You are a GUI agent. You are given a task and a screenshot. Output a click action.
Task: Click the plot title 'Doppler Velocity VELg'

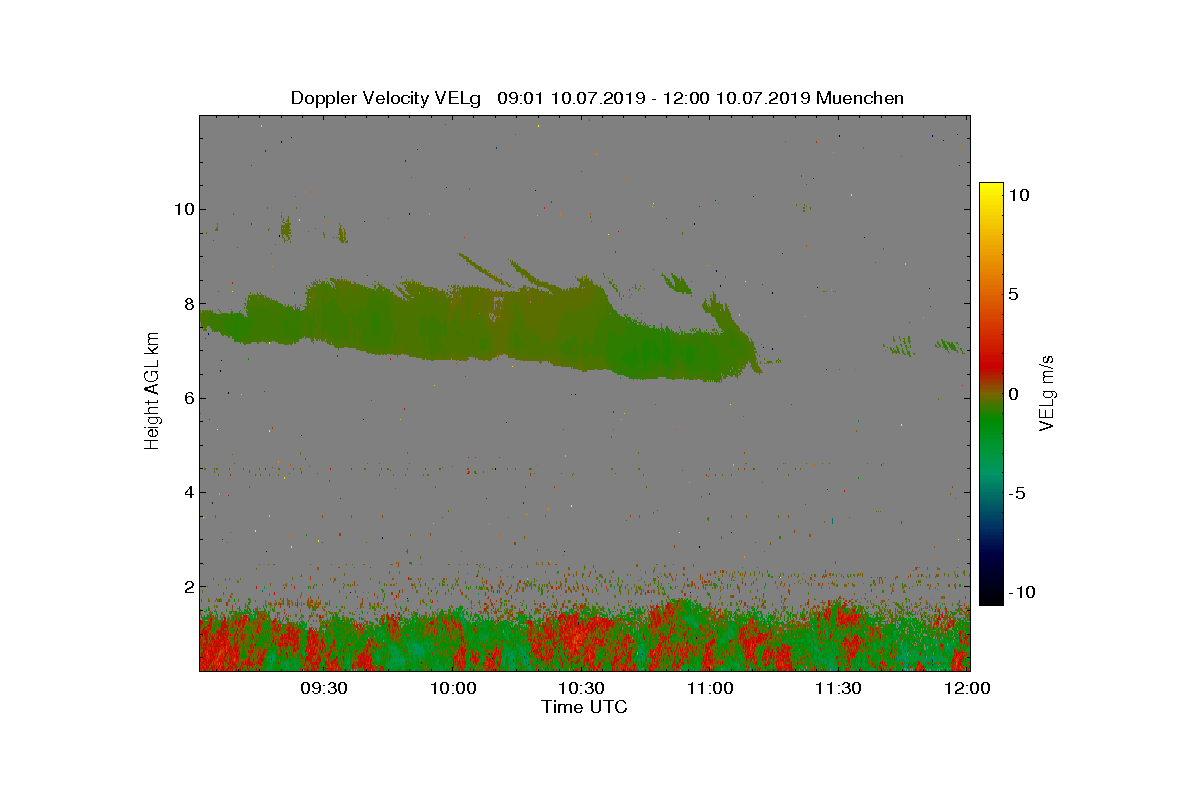pos(386,98)
